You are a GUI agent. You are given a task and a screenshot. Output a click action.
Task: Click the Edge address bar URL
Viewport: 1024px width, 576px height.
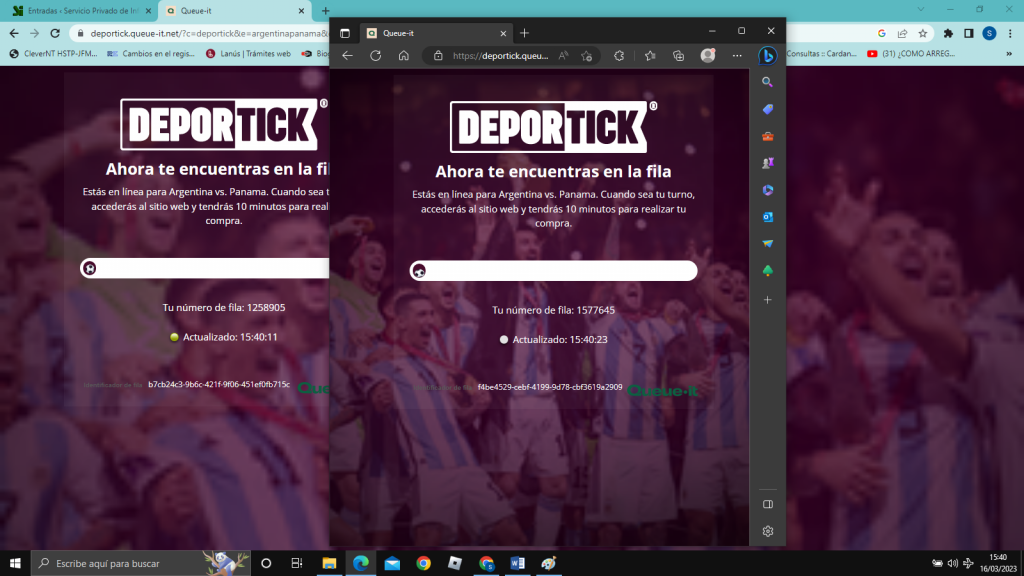coord(500,56)
